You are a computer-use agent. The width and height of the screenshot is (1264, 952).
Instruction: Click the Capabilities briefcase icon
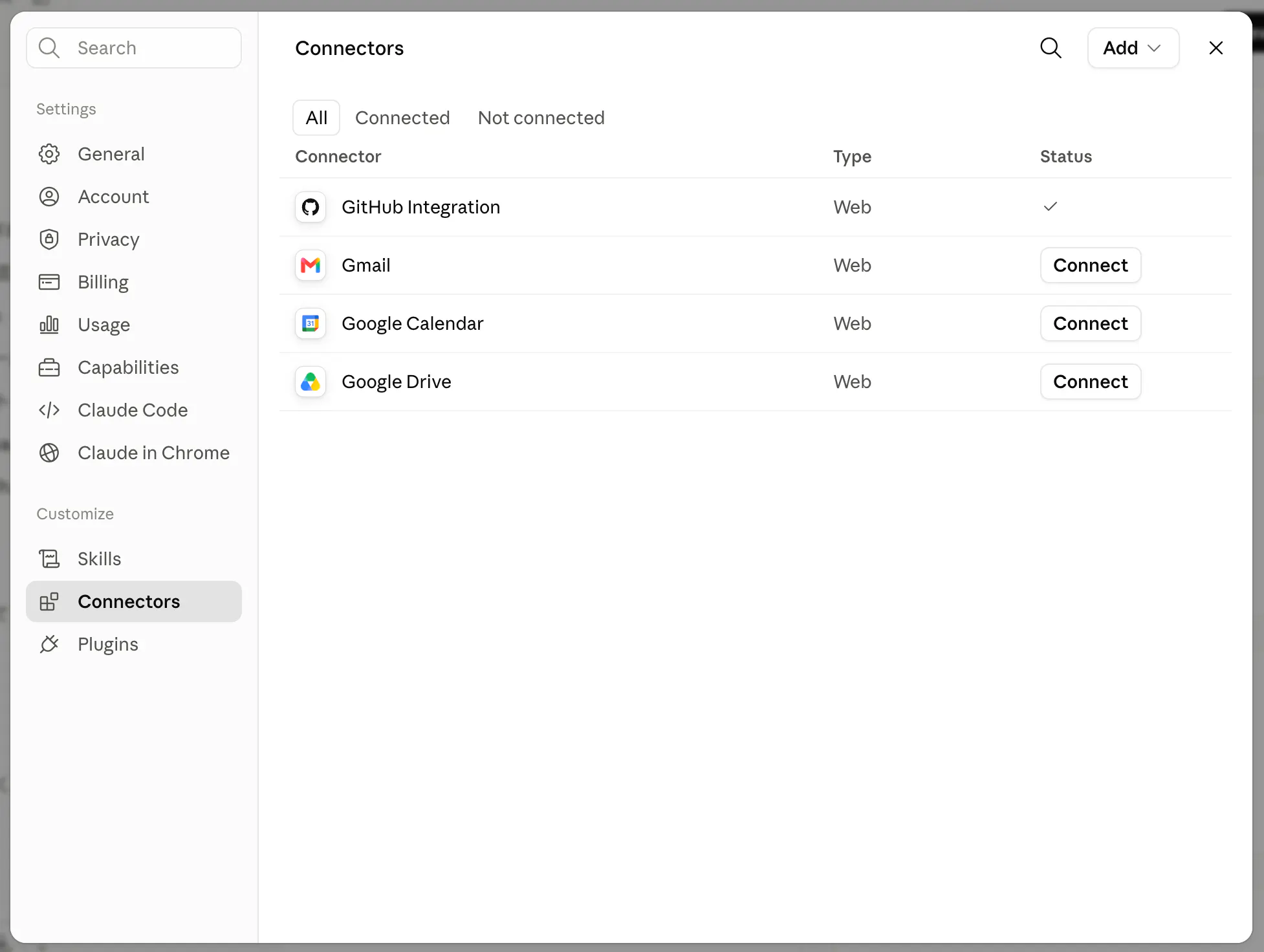click(49, 367)
